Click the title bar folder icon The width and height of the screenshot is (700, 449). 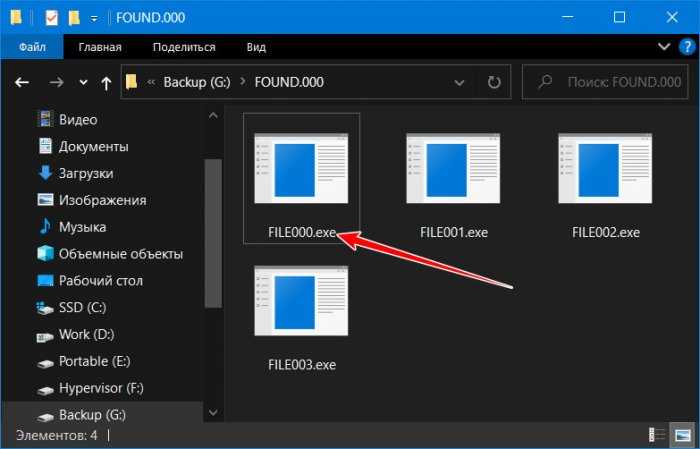coord(16,17)
